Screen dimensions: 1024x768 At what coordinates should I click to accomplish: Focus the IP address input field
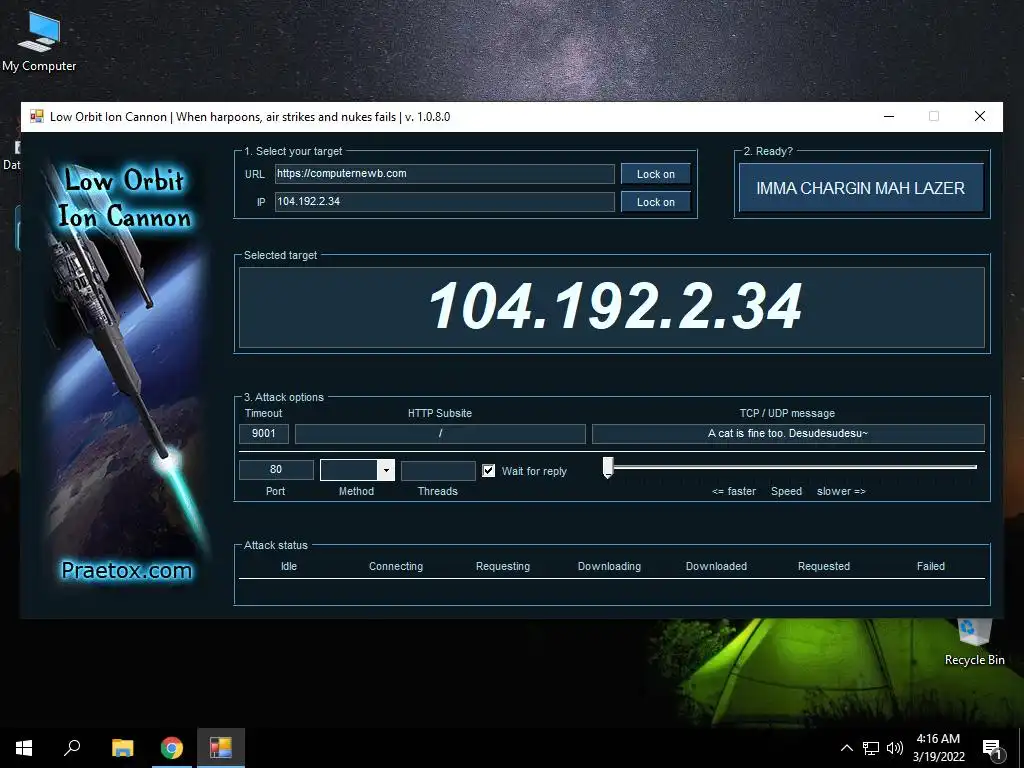[x=445, y=202]
